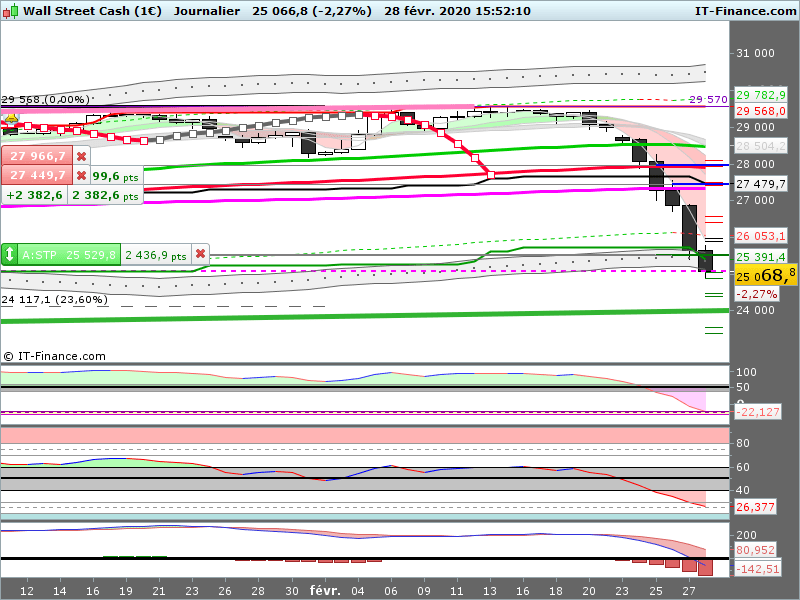
Task: Select the 29 568,0 red price label
Action: click(762, 111)
